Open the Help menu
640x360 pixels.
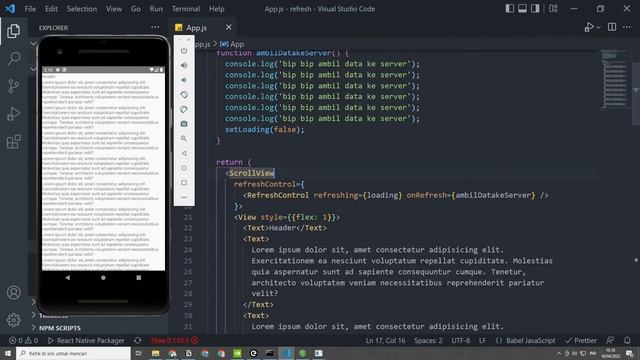(x=217, y=9)
